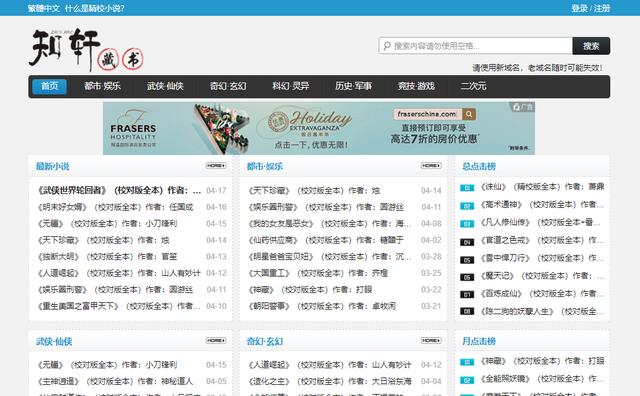Open 《无疆》 dated 04-15 in 最新小说
Image resolution: width=640 pixels, height=396 pixels.
[x=107, y=224]
